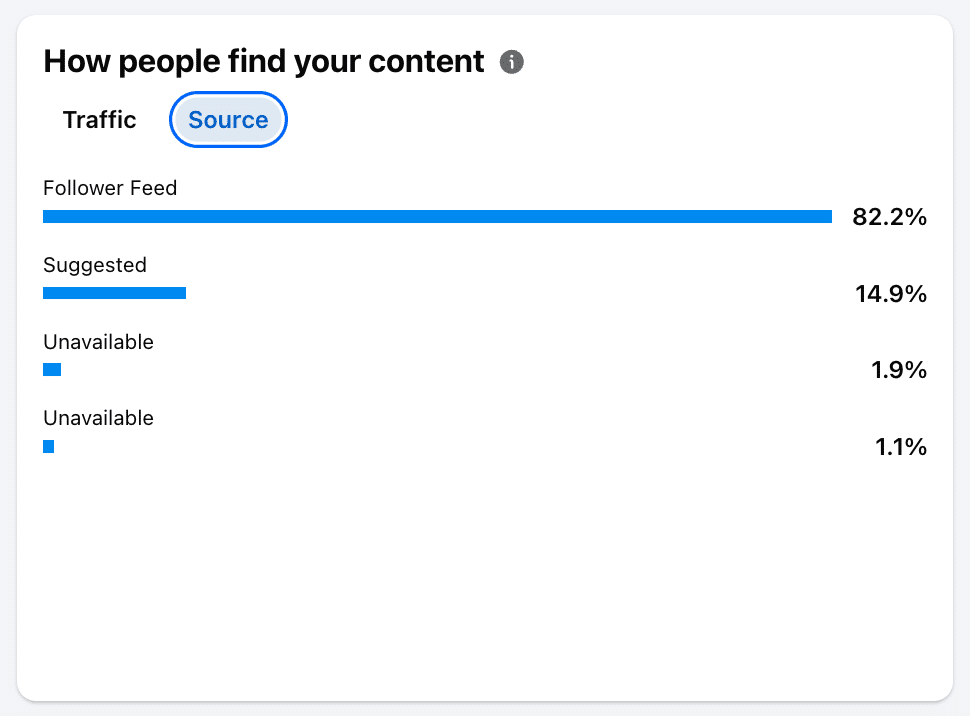Click the 'How people find your content' heading
This screenshot has width=970, height=716.
click(x=264, y=62)
